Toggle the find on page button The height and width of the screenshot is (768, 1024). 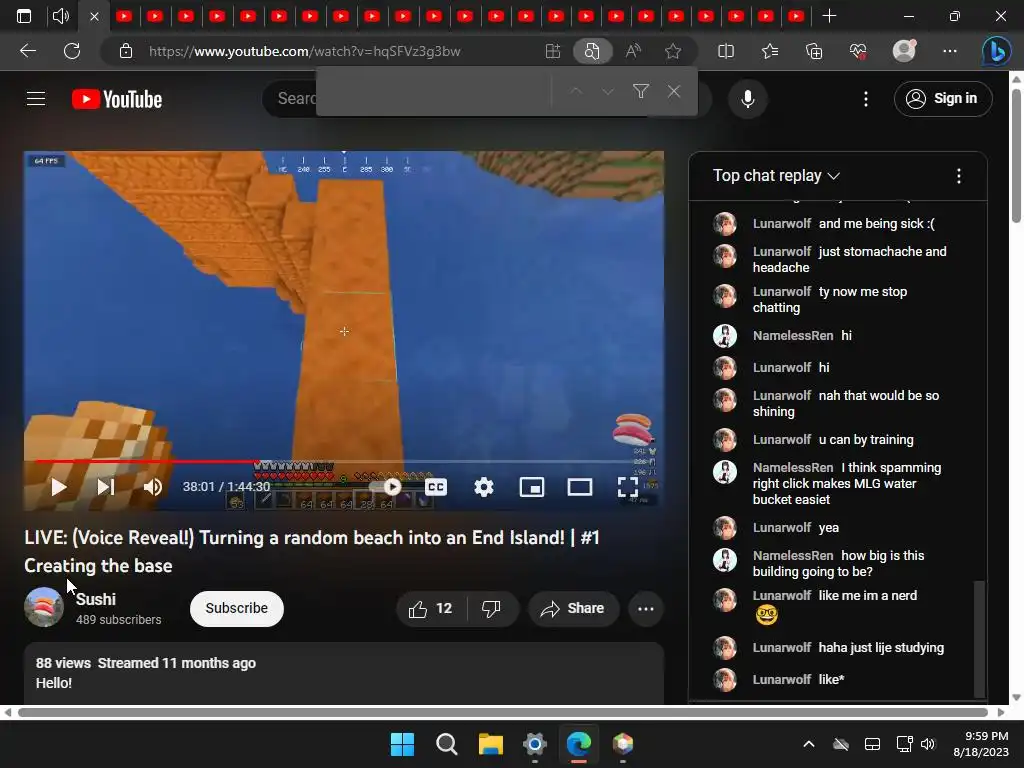point(592,51)
